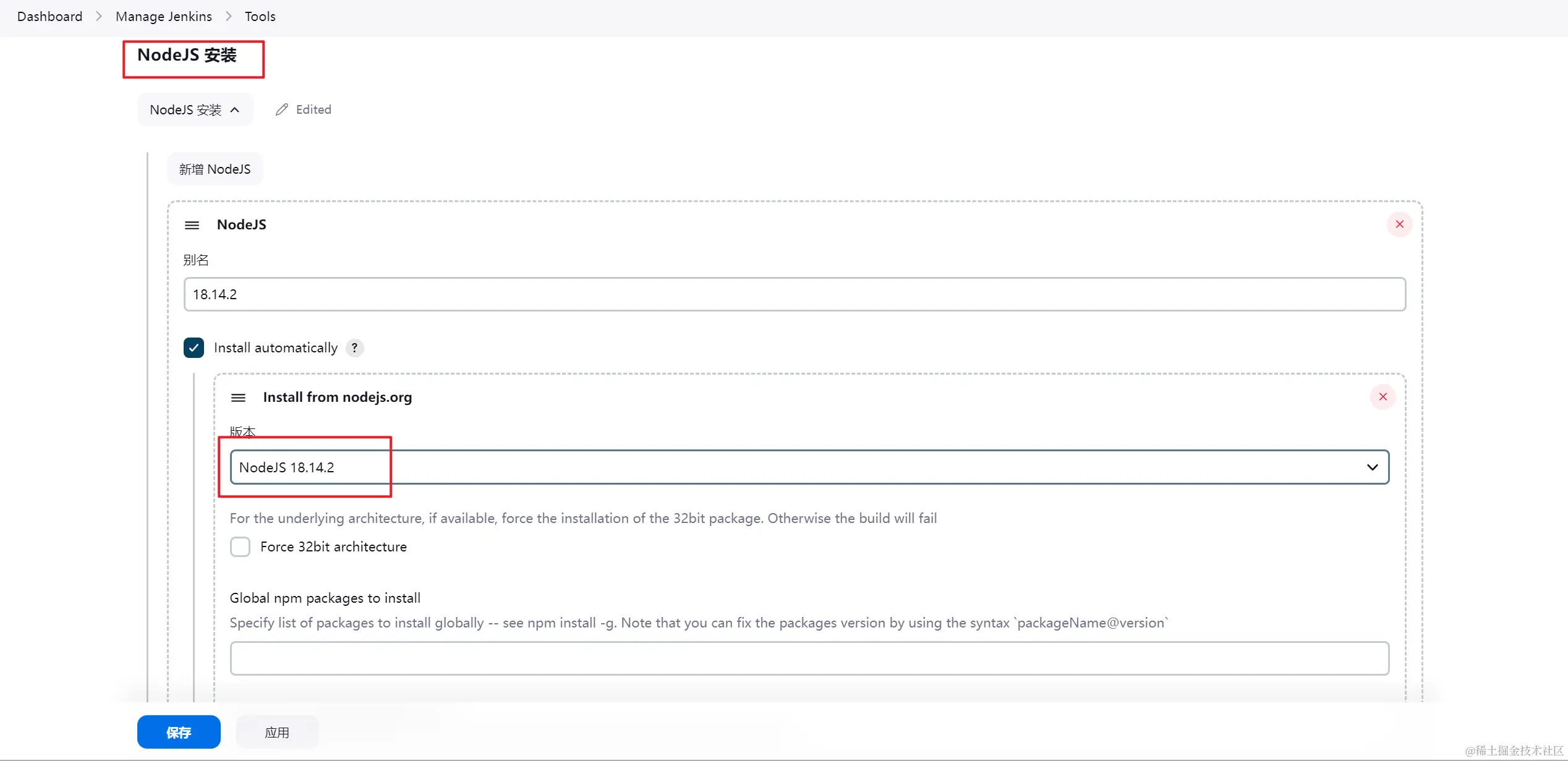Navigate to Manage Jenkins breadcrumb

coord(163,17)
